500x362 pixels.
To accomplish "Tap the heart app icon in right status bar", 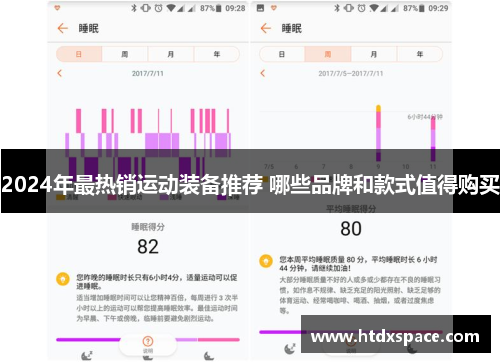I will (274, 8).
